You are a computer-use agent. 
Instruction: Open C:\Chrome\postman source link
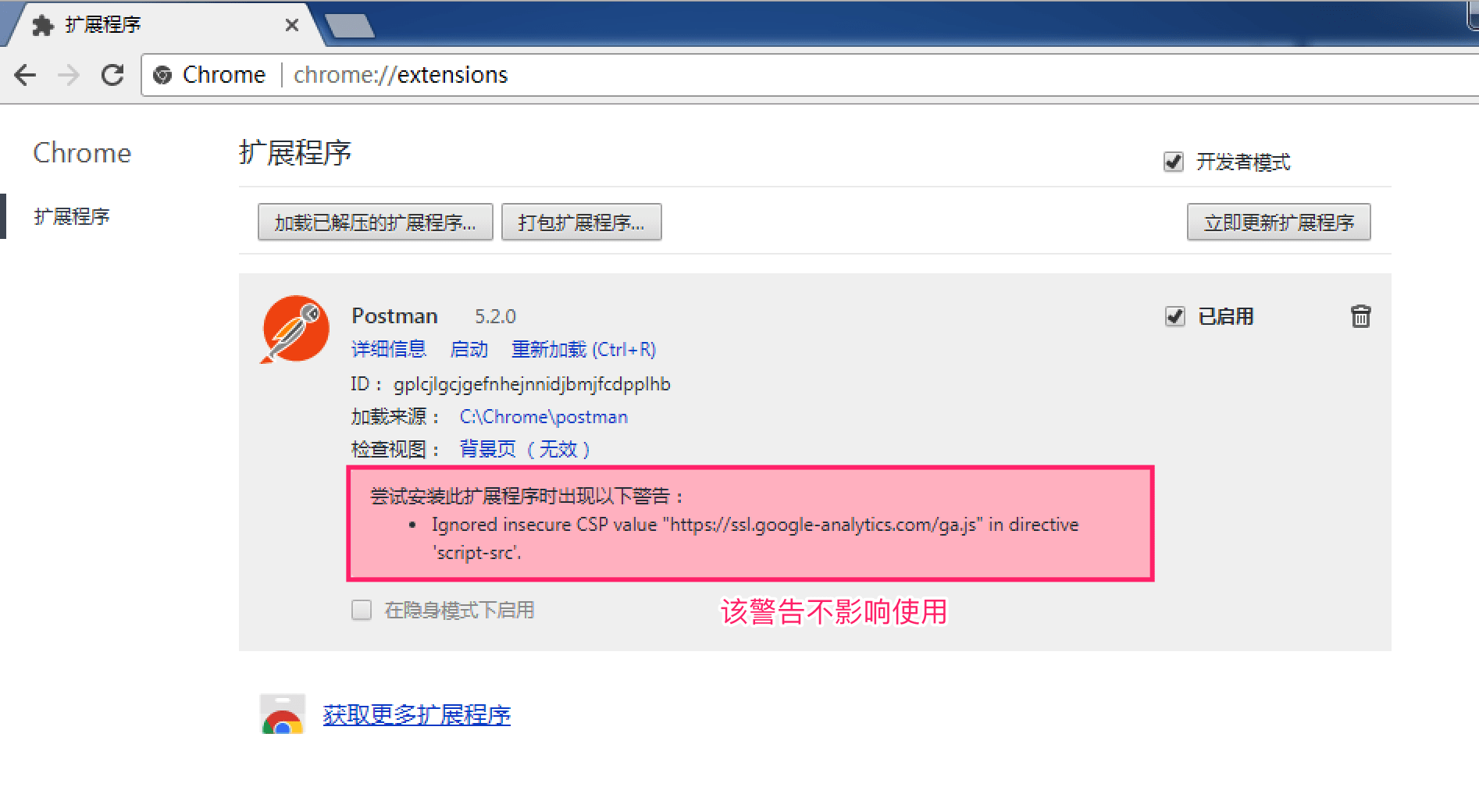click(x=543, y=416)
